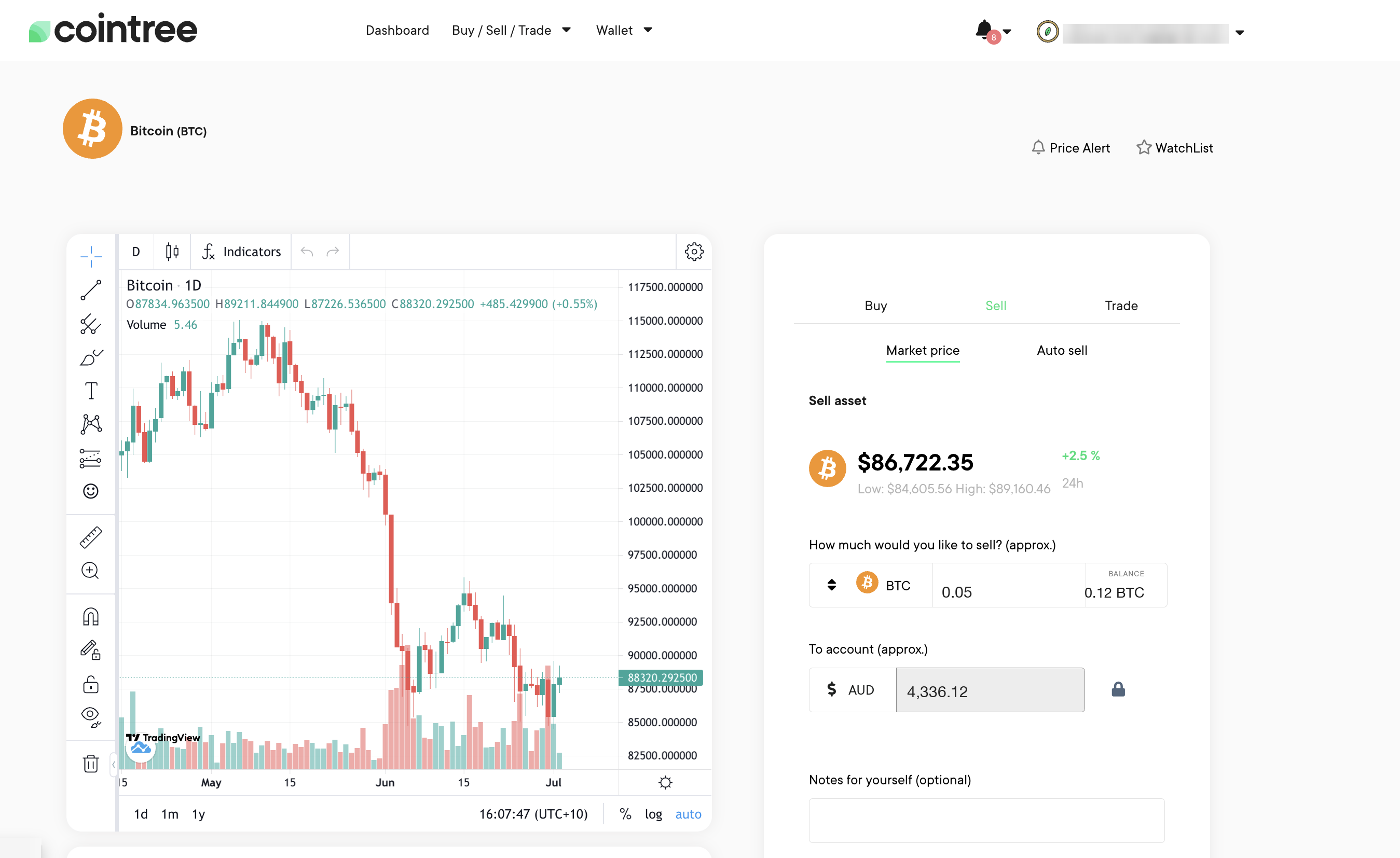Open chart settings gear

coord(694,252)
